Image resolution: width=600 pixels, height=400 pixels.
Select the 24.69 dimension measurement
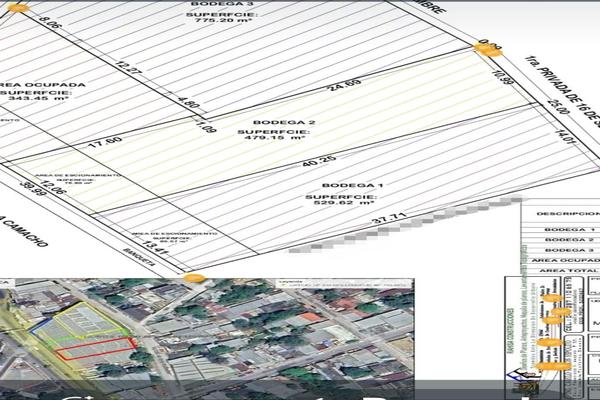point(347,84)
